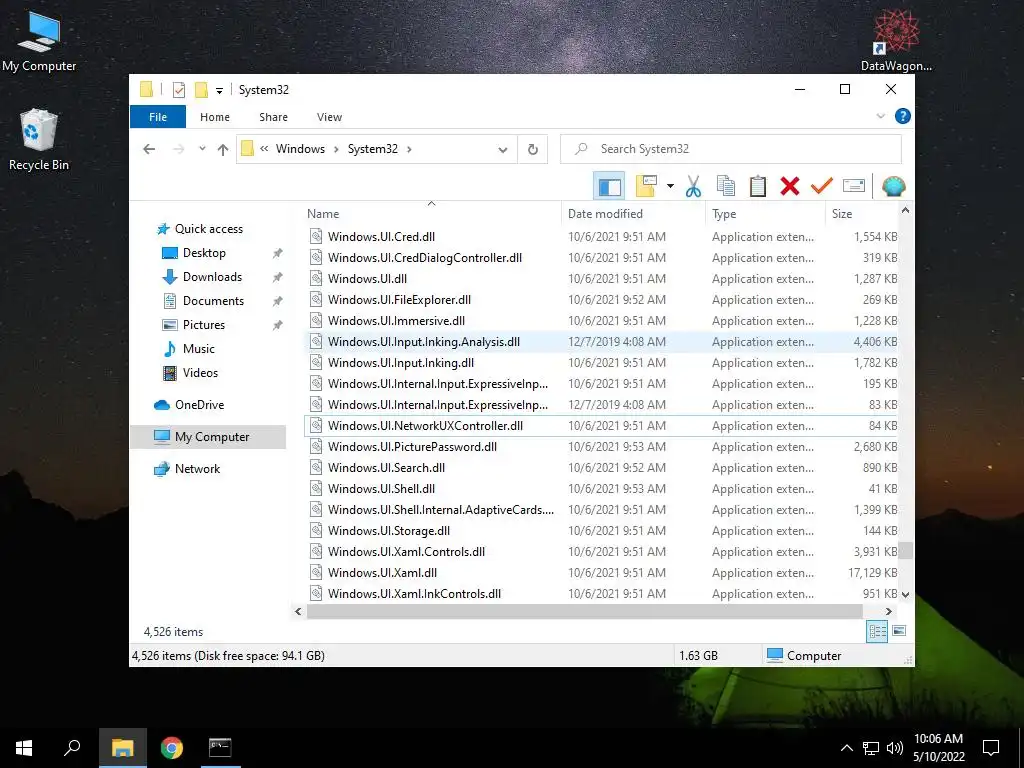1024x768 pixels.
Task: Click the Paste clipboard icon
Action: [758, 187]
